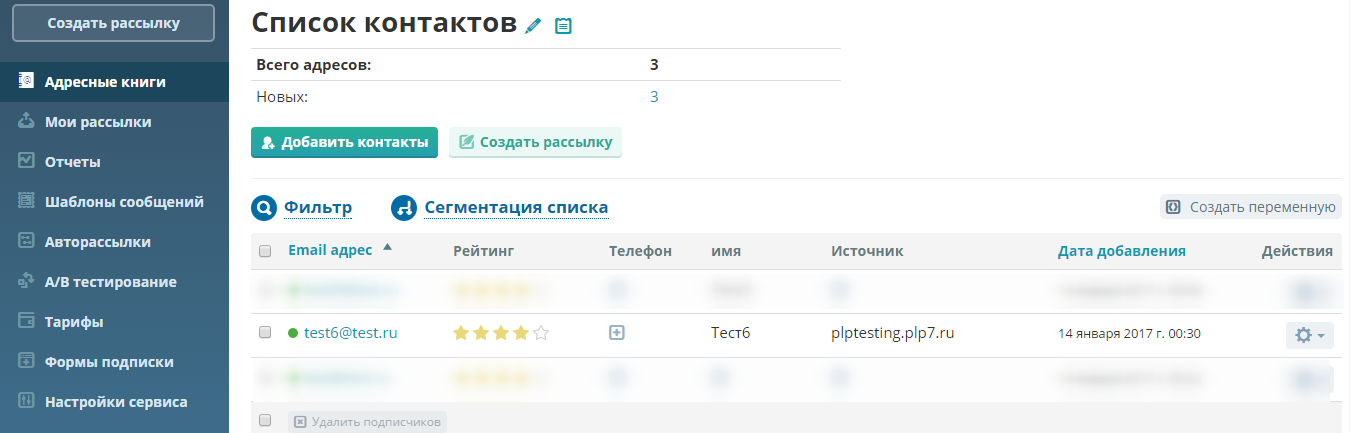Sort by Email адрес column header
The height and width of the screenshot is (433, 1350).
point(330,251)
